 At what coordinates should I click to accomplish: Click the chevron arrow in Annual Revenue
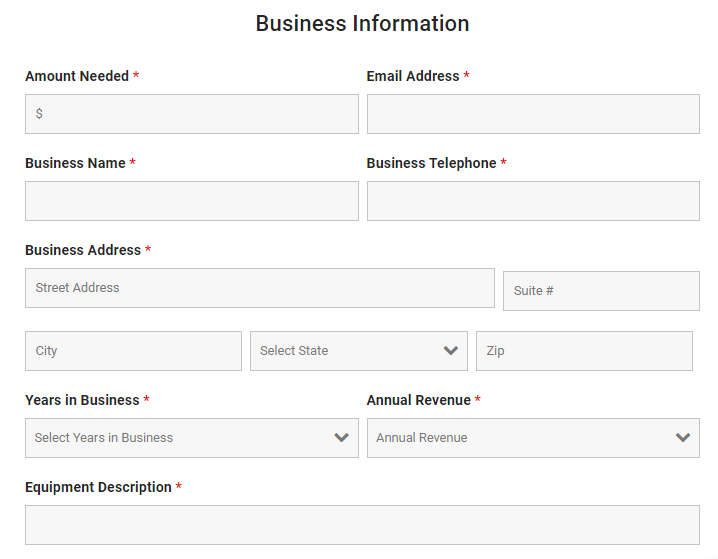click(x=683, y=438)
